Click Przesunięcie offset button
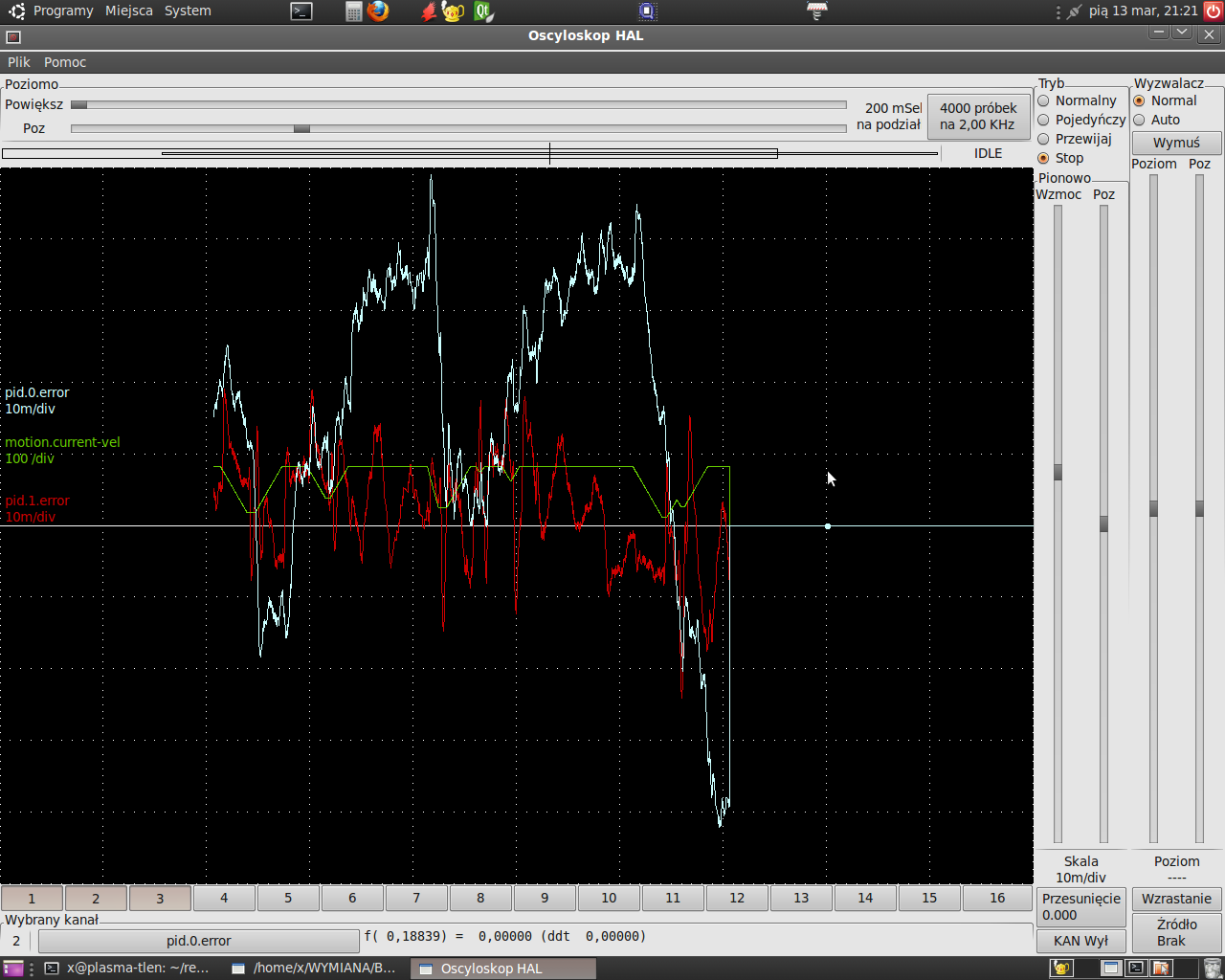The image size is (1225, 980). [x=1081, y=906]
